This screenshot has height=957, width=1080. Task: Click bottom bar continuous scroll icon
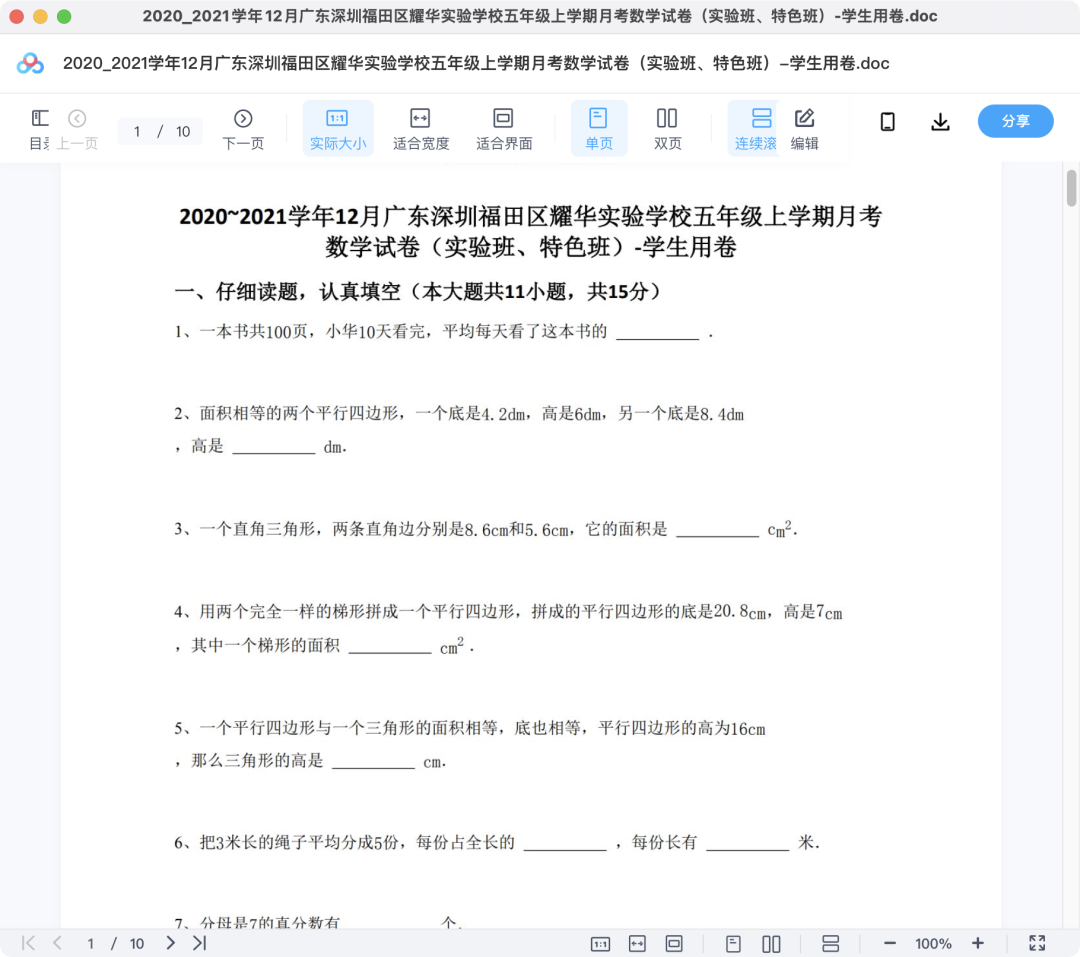pyautogui.click(x=830, y=944)
